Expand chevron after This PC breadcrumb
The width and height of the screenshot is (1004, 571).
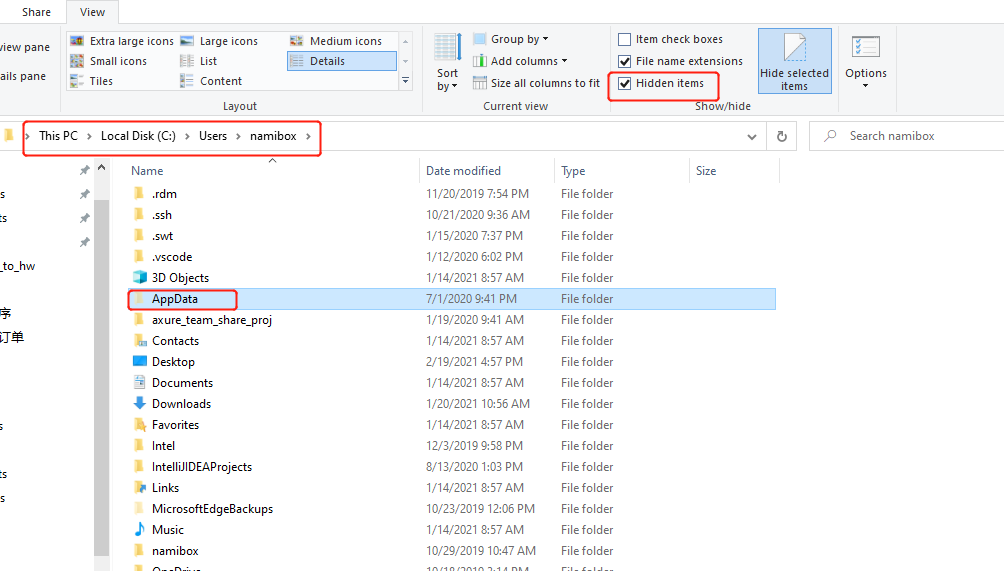click(89, 136)
